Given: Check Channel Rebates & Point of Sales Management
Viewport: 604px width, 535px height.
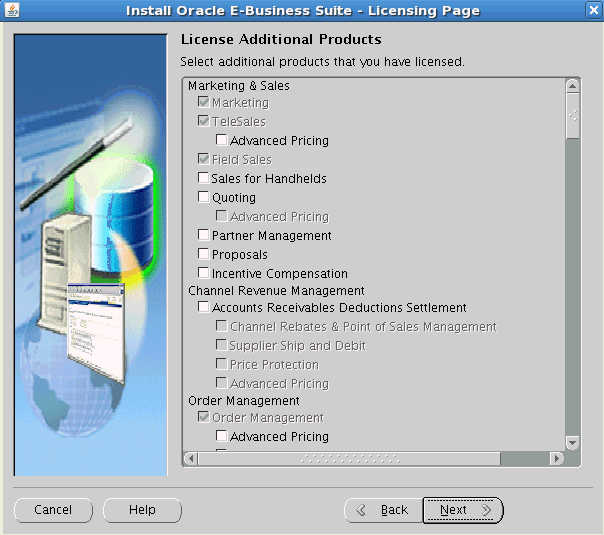Looking at the screenshot, I should click(221, 326).
